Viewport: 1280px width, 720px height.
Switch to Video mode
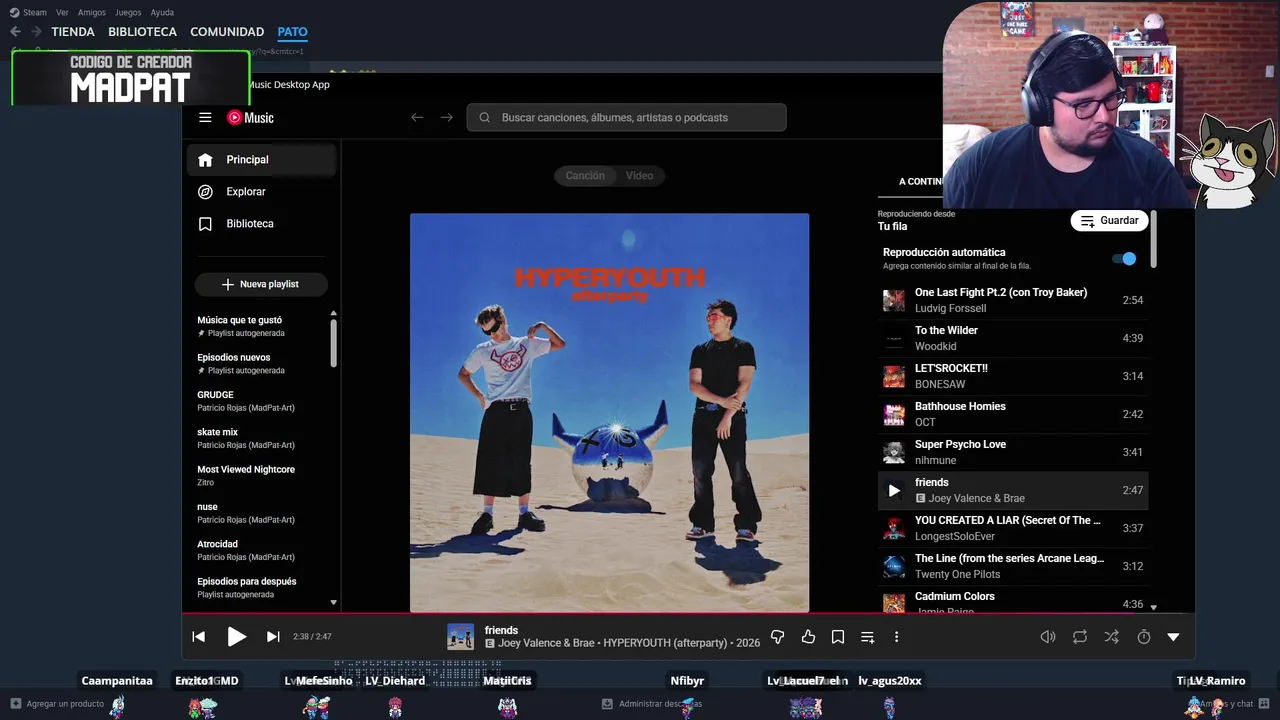tap(640, 175)
